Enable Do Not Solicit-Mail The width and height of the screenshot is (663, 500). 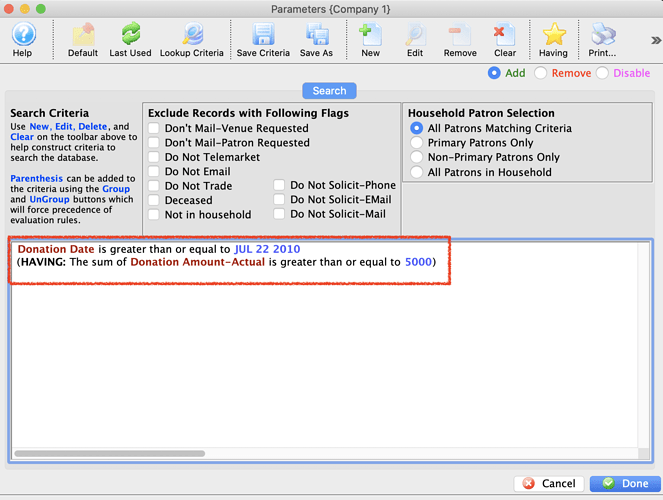tap(279, 214)
